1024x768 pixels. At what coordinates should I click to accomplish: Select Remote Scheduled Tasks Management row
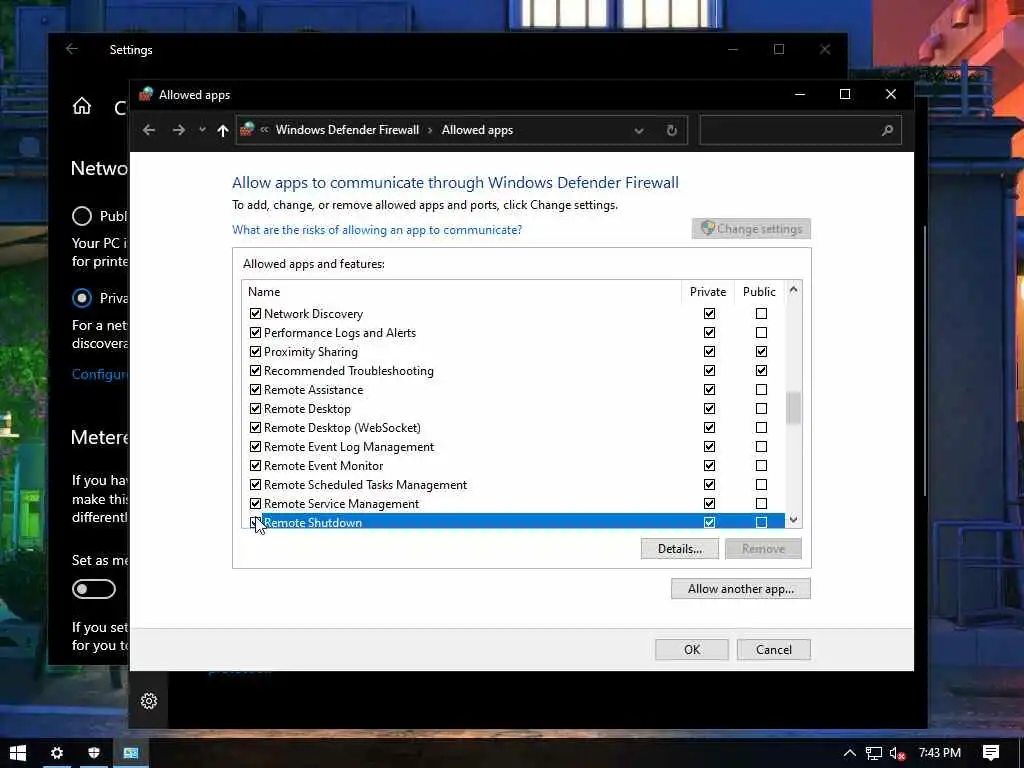(513, 485)
